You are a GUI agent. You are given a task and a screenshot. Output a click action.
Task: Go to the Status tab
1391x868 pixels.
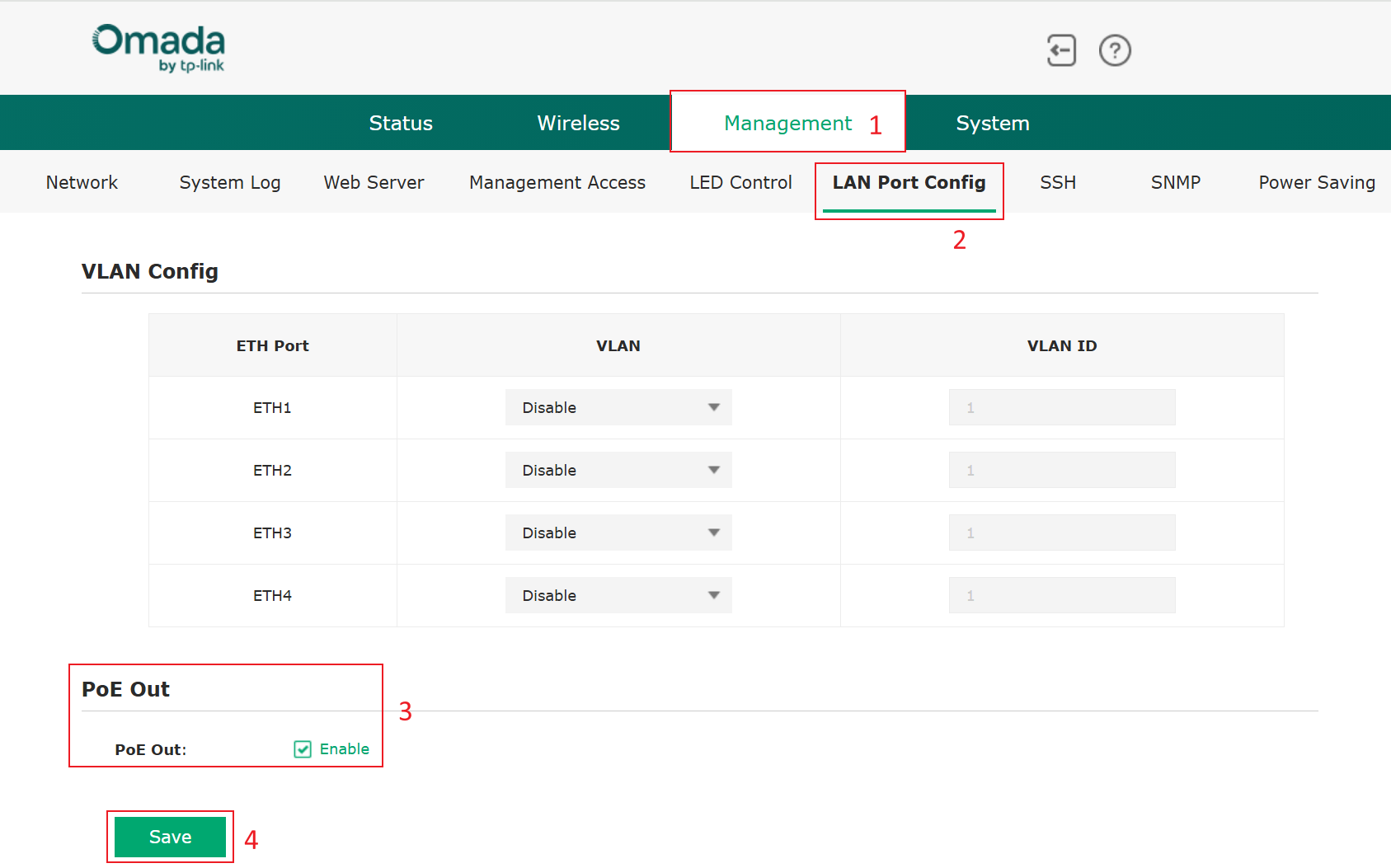click(x=401, y=122)
